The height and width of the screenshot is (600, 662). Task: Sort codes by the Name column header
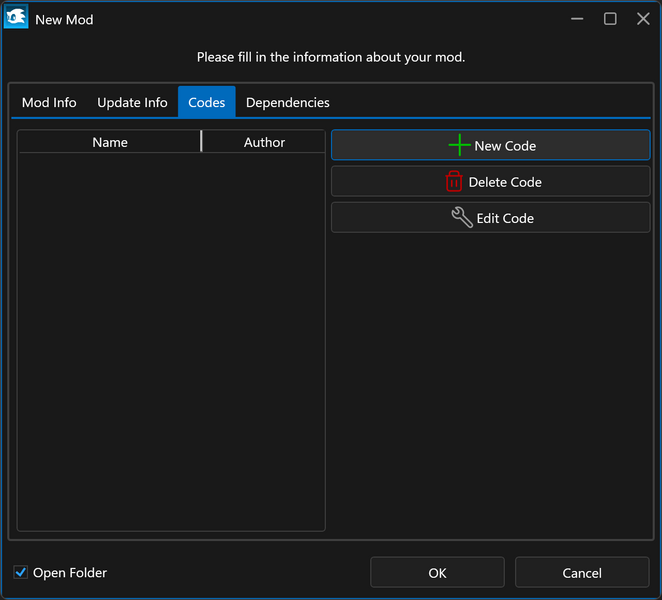[110, 142]
